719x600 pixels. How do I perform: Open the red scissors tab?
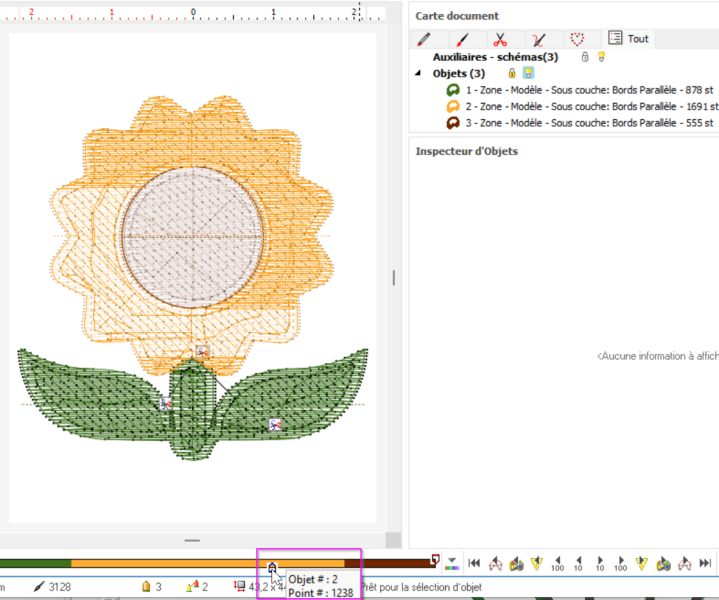tap(500, 39)
